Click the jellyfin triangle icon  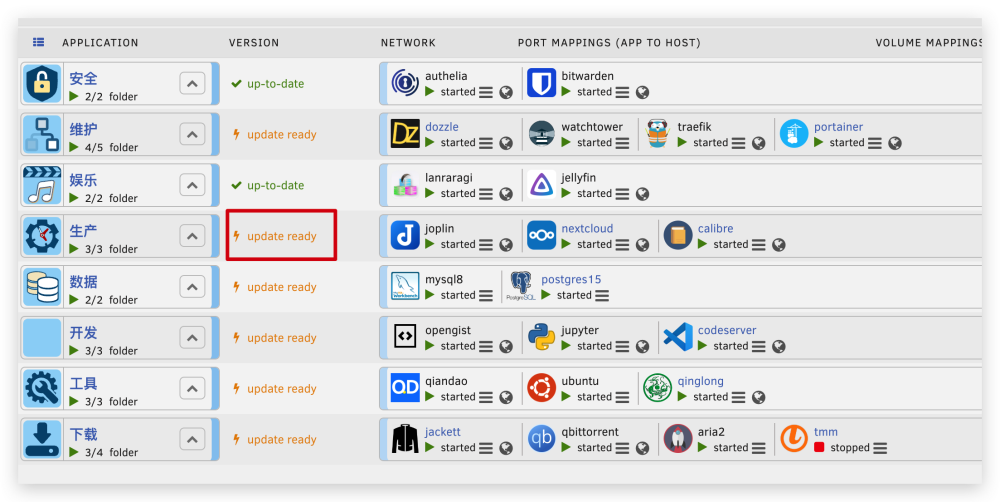(541, 185)
